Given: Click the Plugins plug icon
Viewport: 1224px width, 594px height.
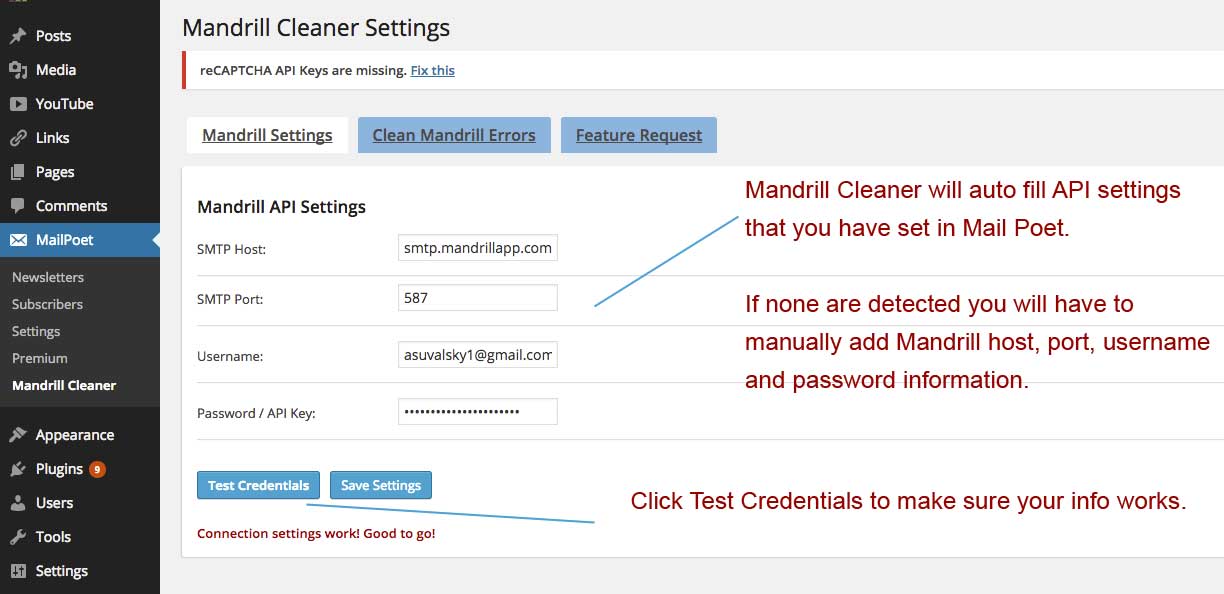Looking at the screenshot, I should [x=18, y=469].
